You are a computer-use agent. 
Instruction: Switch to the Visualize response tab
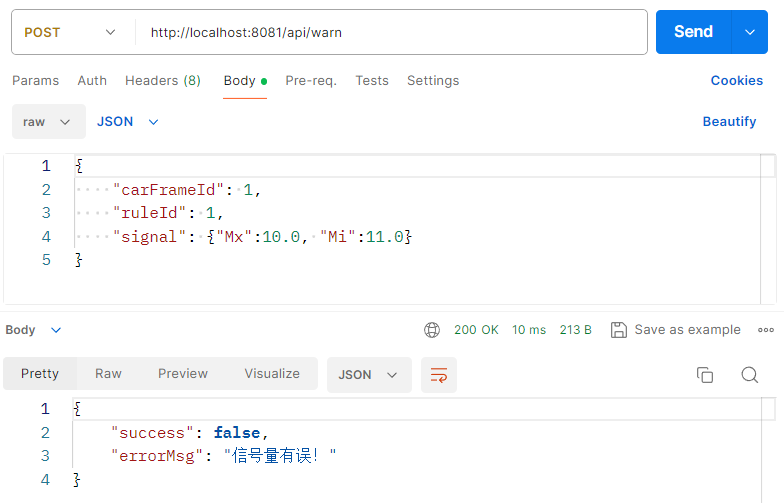pos(272,374)
